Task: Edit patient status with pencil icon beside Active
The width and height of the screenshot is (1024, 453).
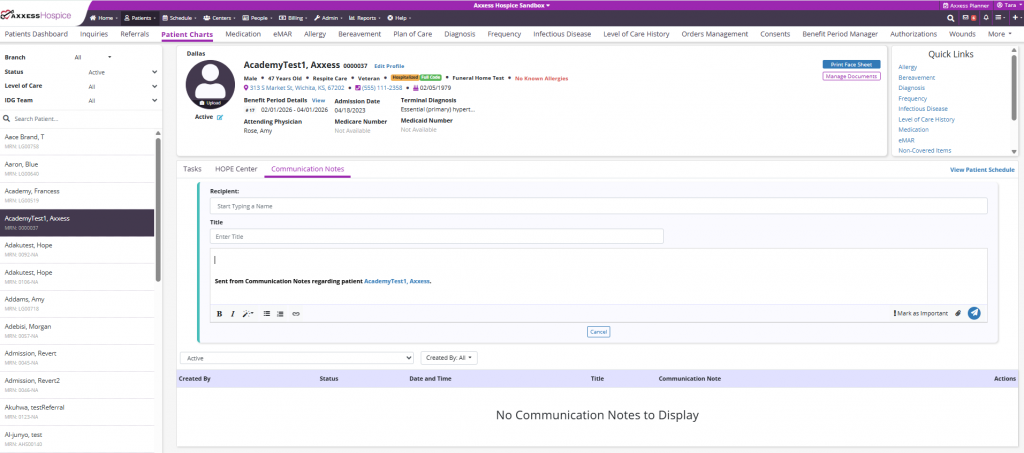Action: click(x=220, y=117)
